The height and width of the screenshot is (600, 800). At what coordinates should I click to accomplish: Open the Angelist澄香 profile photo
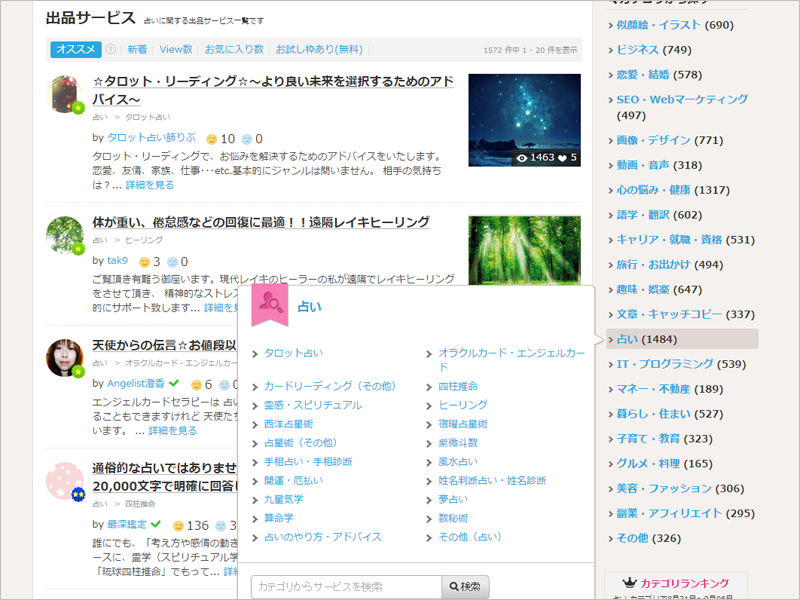(x=65, y=358)
